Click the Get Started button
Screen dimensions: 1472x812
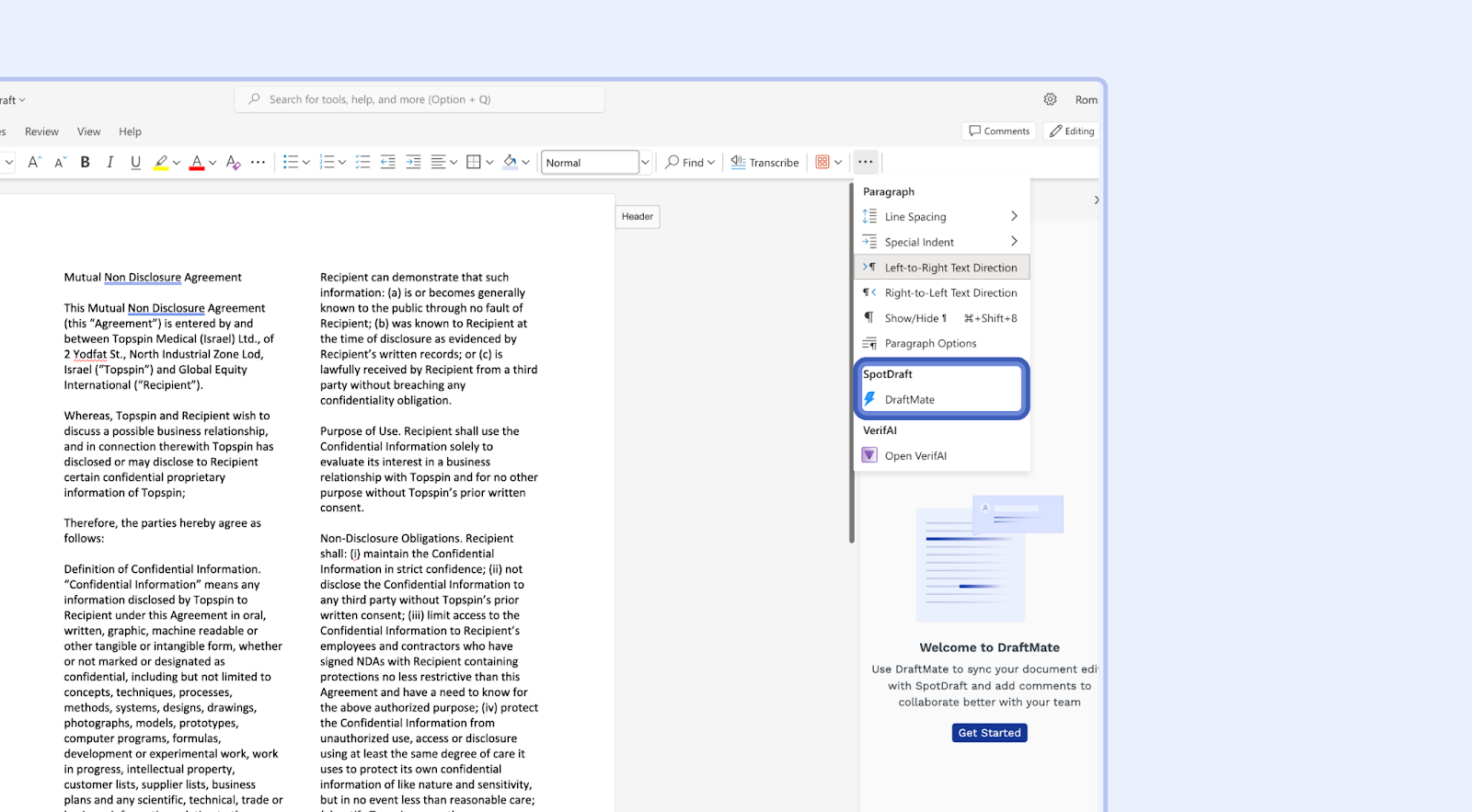tap(989, 733)
